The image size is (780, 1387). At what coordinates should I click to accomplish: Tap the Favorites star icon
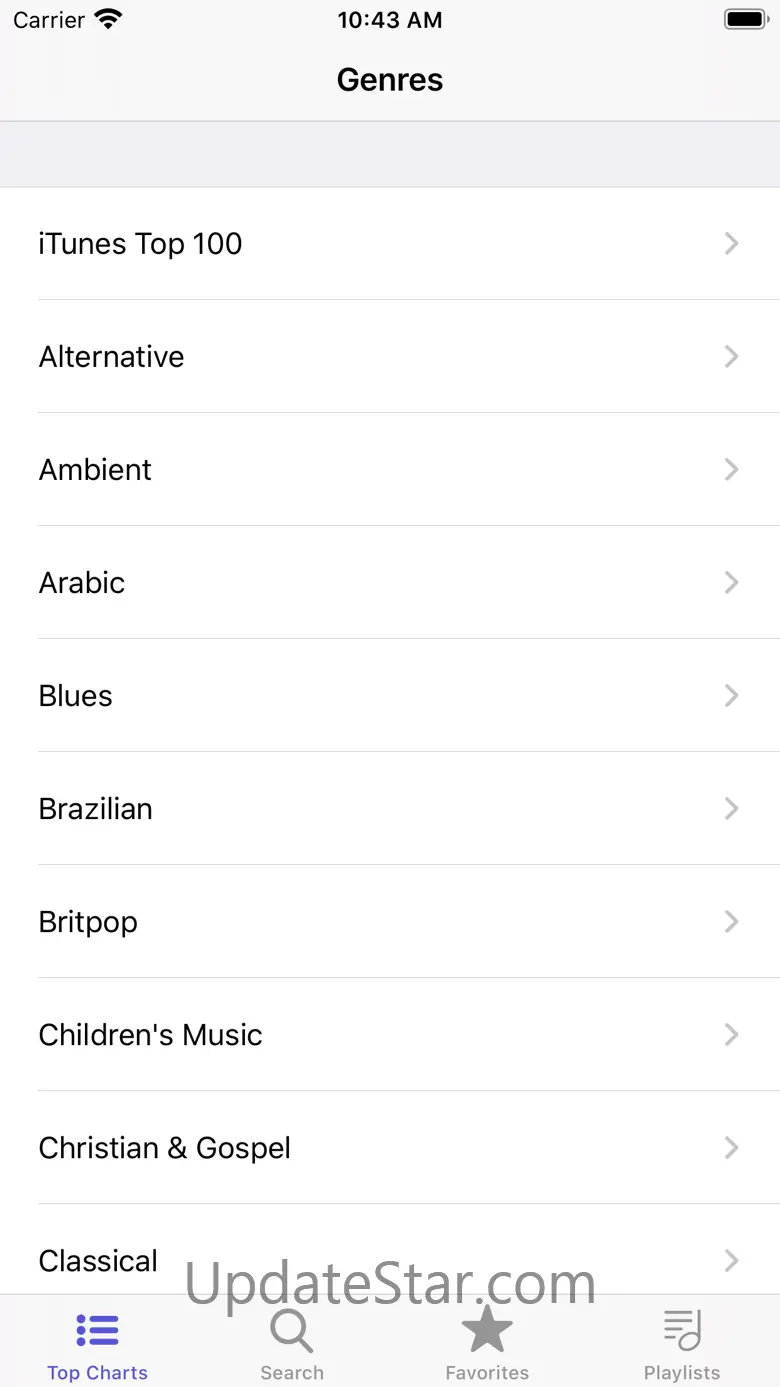(x=487, y=1330)
